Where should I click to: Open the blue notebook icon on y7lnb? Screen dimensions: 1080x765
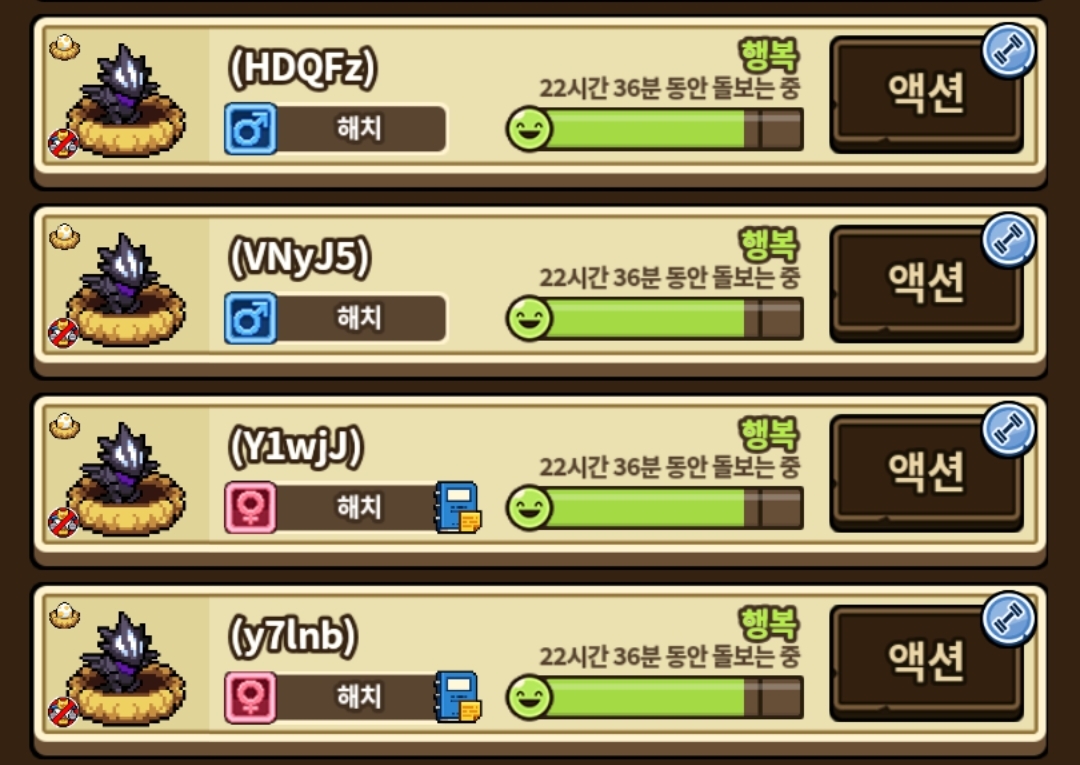pos(457,697)
